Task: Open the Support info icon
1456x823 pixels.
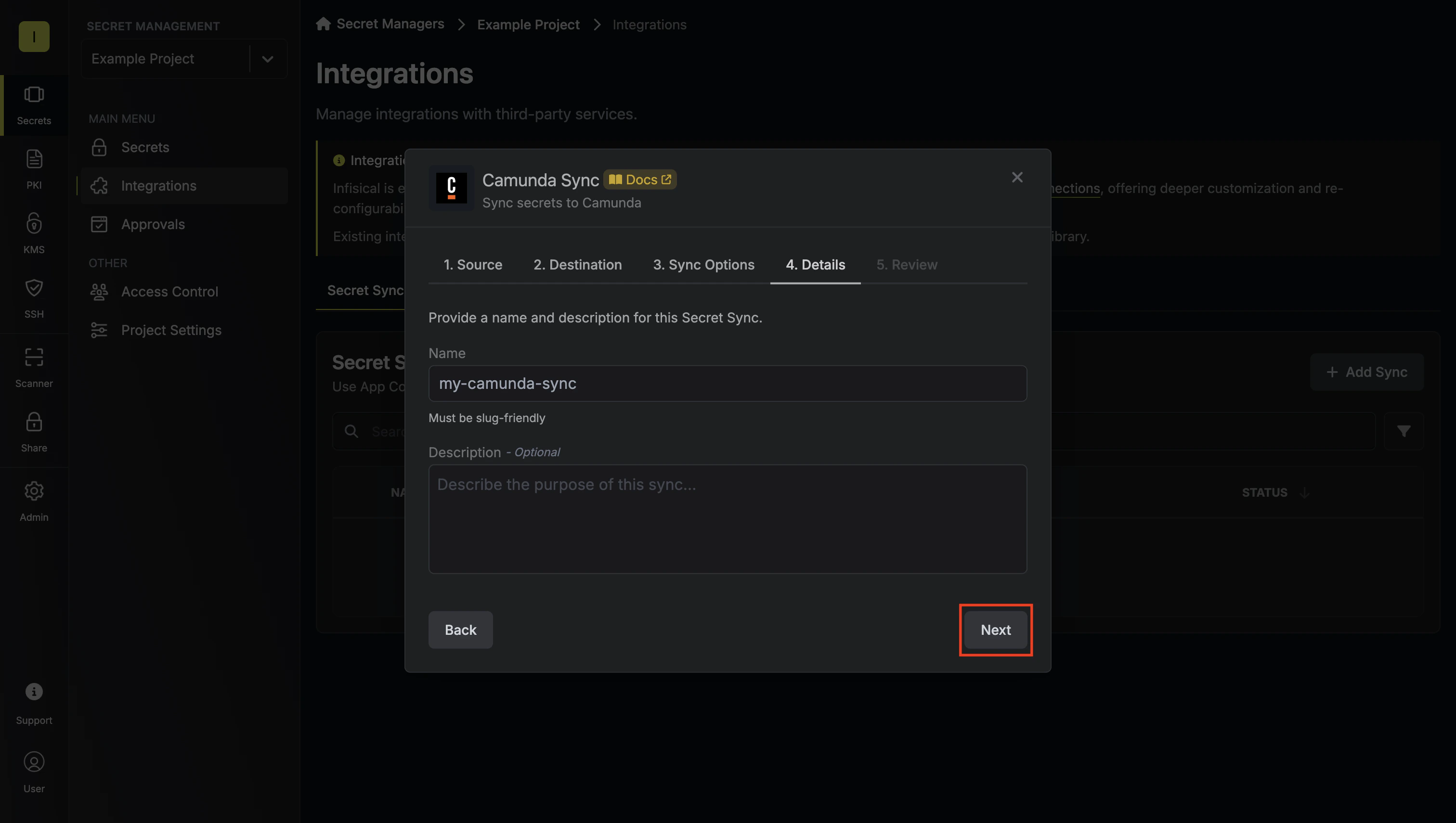Action: 34,691
